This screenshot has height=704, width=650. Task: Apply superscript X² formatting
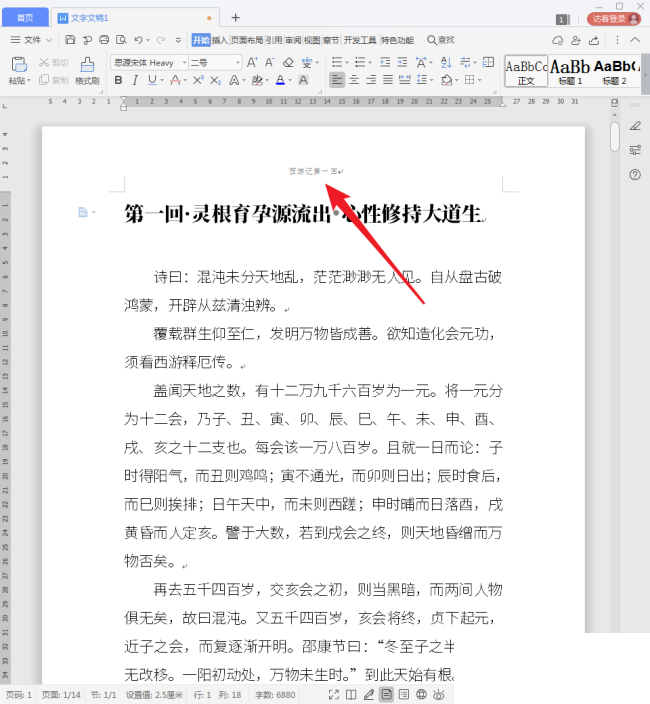[x=198, y=80]
